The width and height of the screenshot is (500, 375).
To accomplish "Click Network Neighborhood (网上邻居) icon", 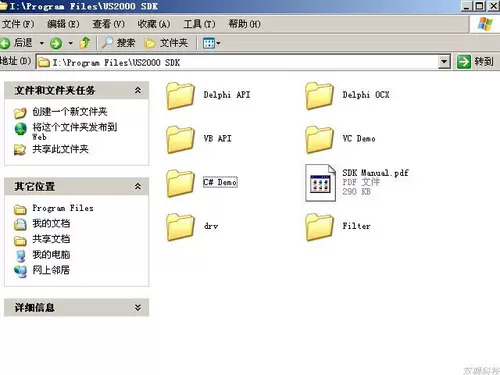I will (x=20, y=271).
